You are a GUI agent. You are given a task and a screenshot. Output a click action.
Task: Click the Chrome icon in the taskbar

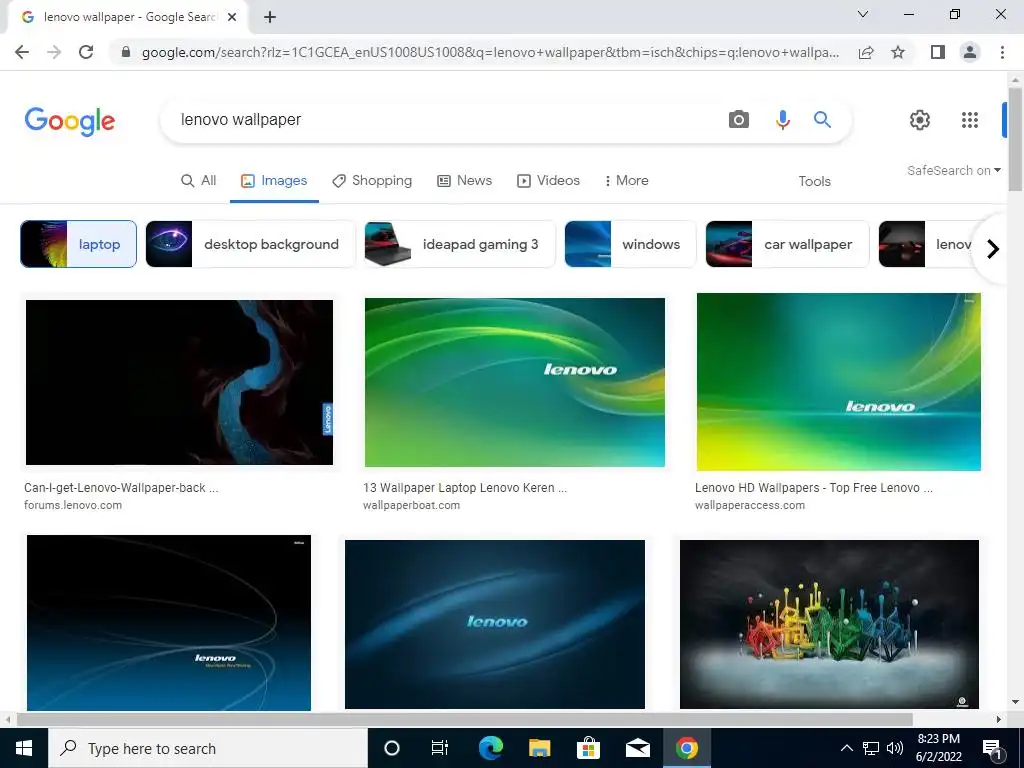click(686, 748)
